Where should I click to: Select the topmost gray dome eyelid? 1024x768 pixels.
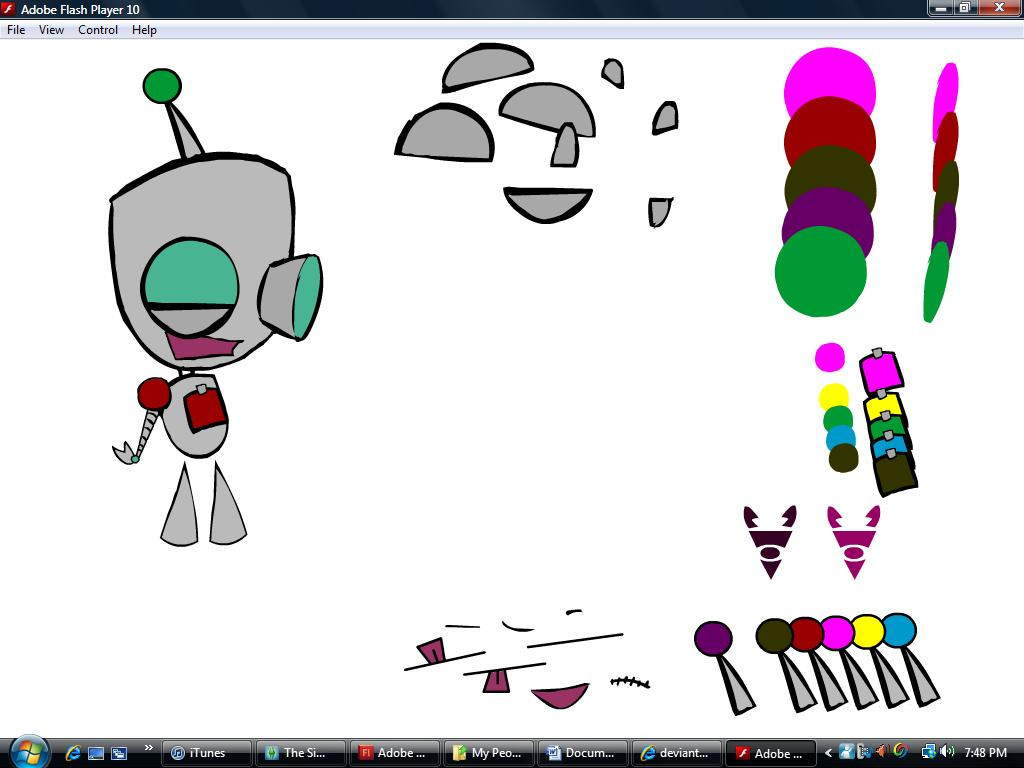click(487, 67)
